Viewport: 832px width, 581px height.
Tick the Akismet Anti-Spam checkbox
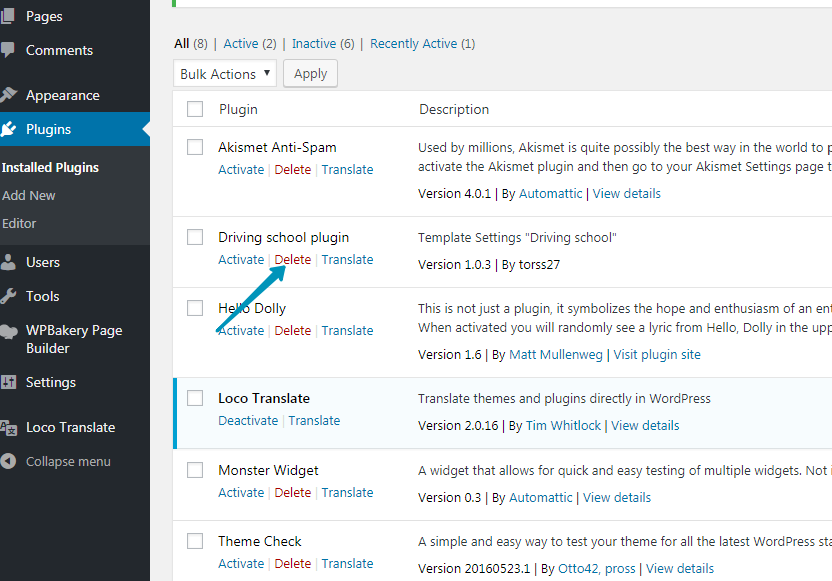coord(195,147)
